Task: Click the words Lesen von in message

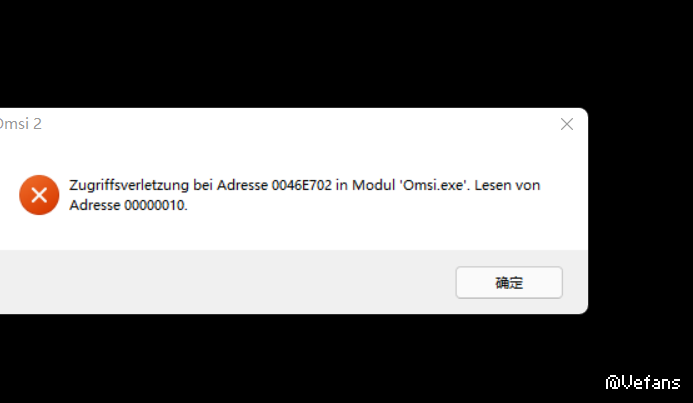Action: [507, 185]
